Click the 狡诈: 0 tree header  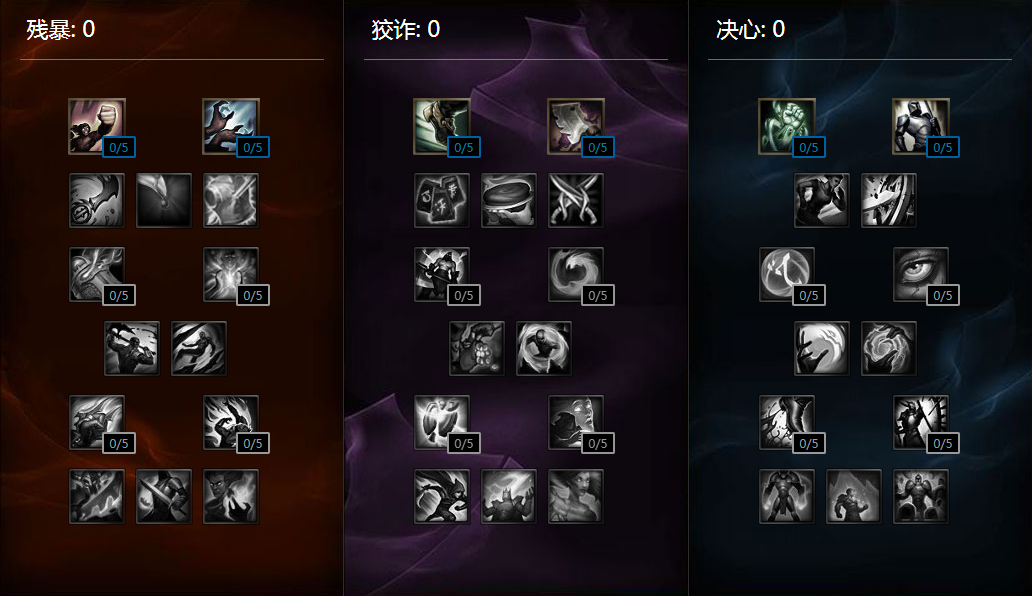pyautogui.click(x=405, y=30)
